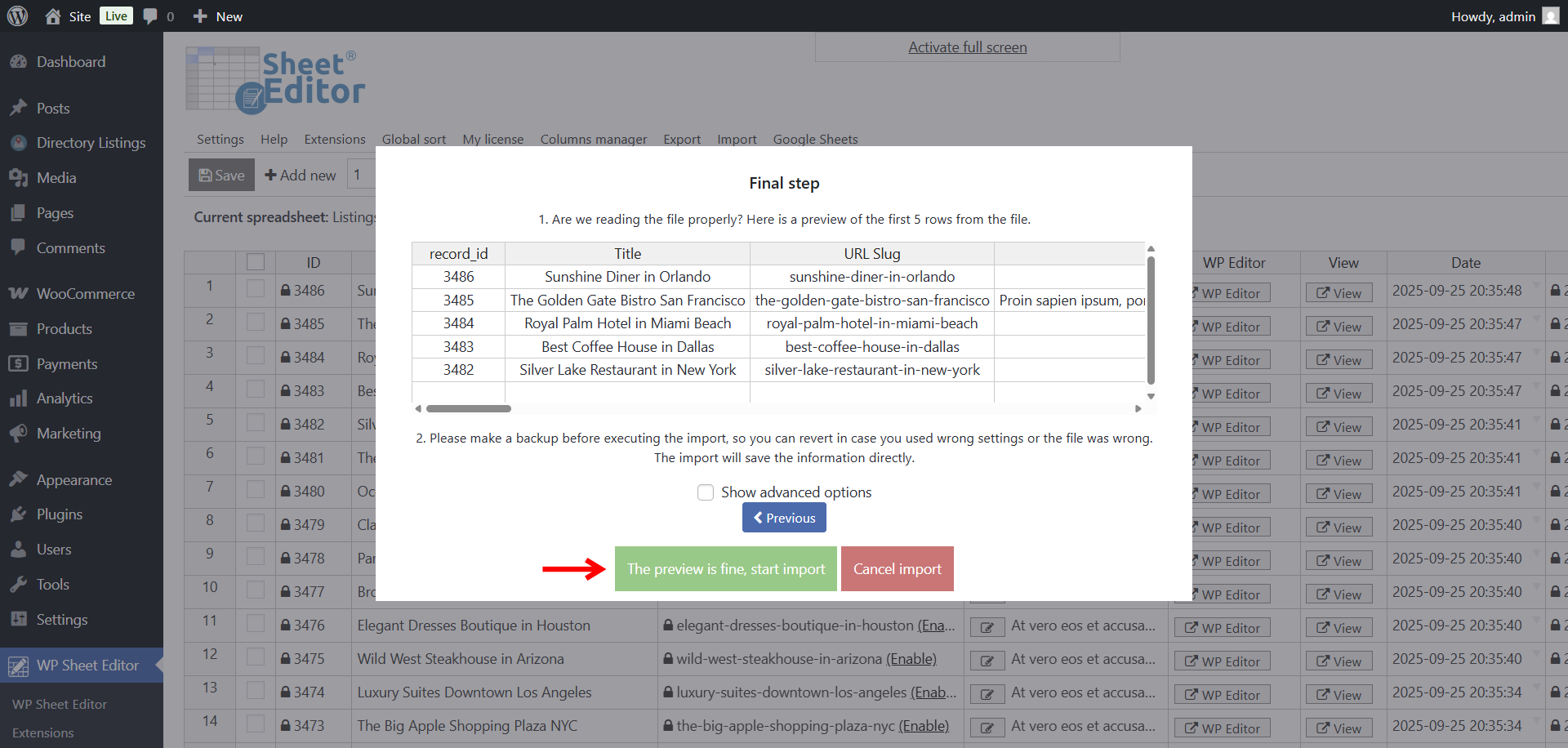Image resolution: width=1568 pixels, height=748 pixels.
Task: Click edit content icon for row 3473
Action: pyautogui.click(x=987, y=728)
